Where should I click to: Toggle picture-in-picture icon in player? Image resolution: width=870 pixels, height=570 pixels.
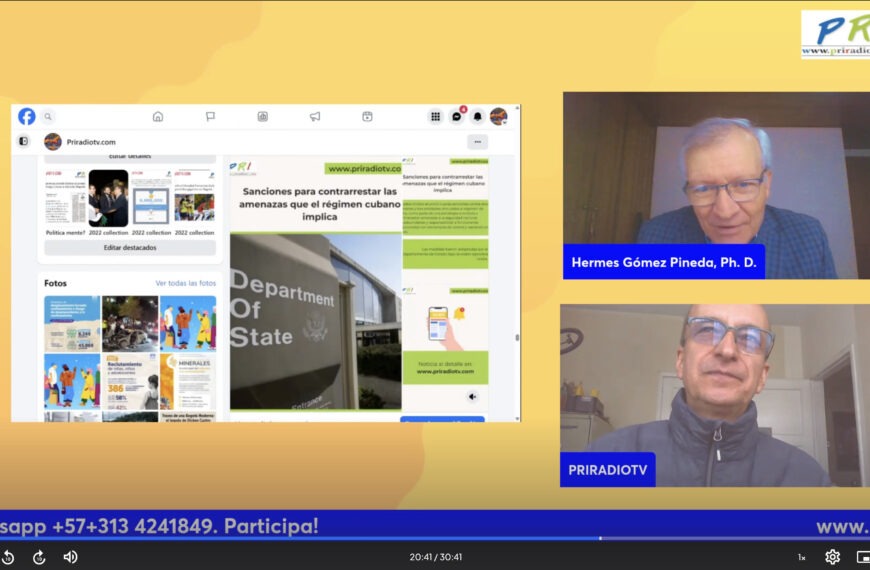(x=863, y=557)
